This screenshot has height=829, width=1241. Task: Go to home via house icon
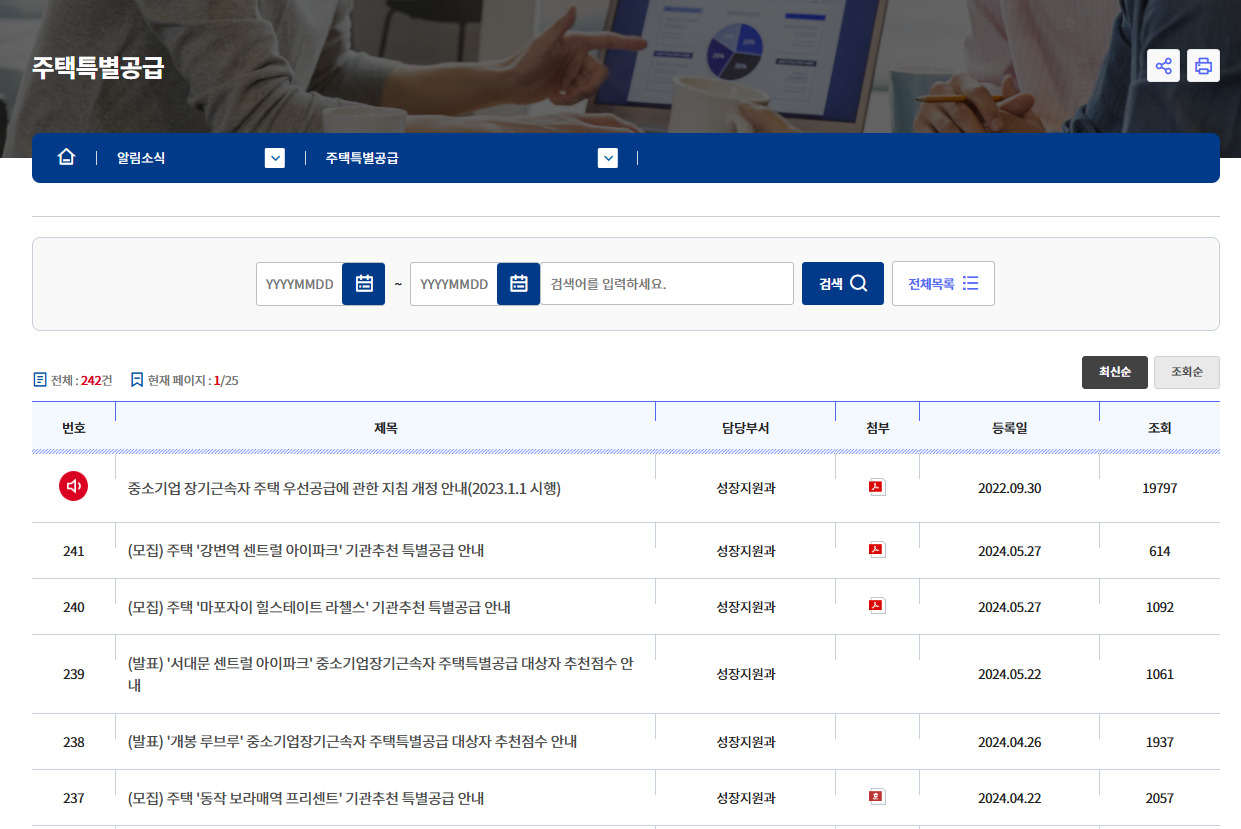pos(66,158)
